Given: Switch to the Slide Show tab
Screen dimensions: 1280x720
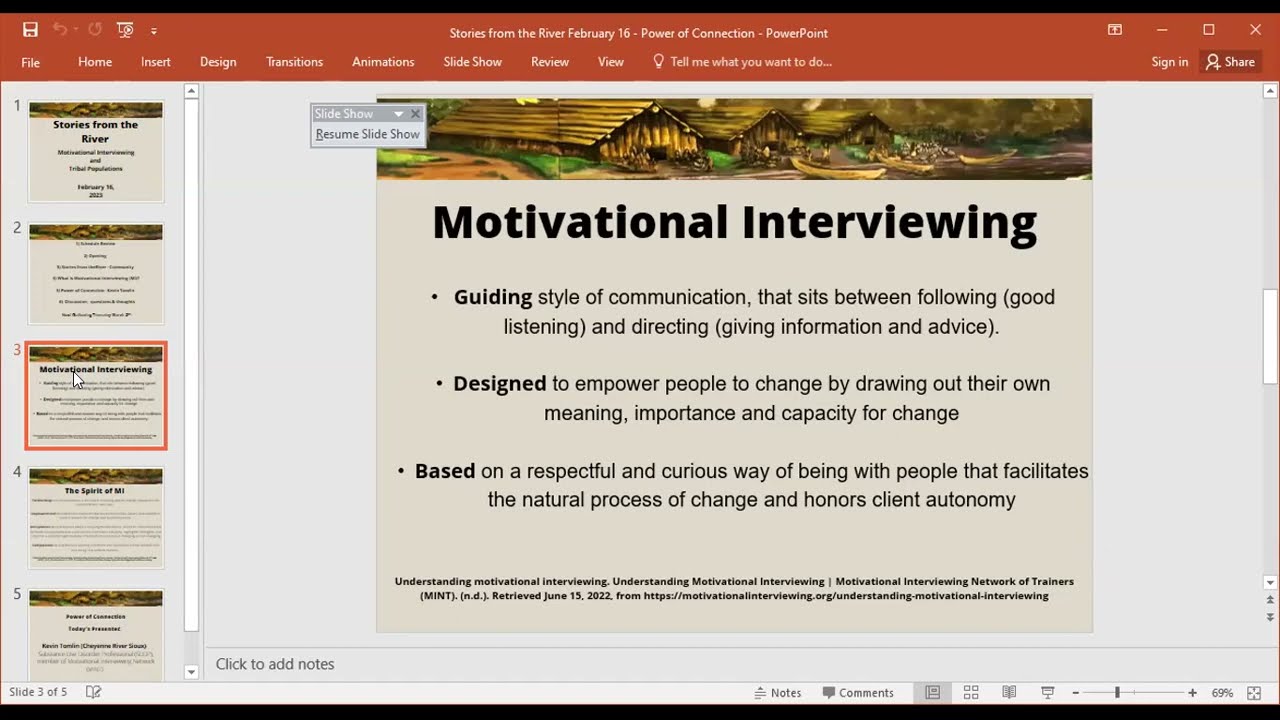Looking at the screenshot, I should 473,62.
